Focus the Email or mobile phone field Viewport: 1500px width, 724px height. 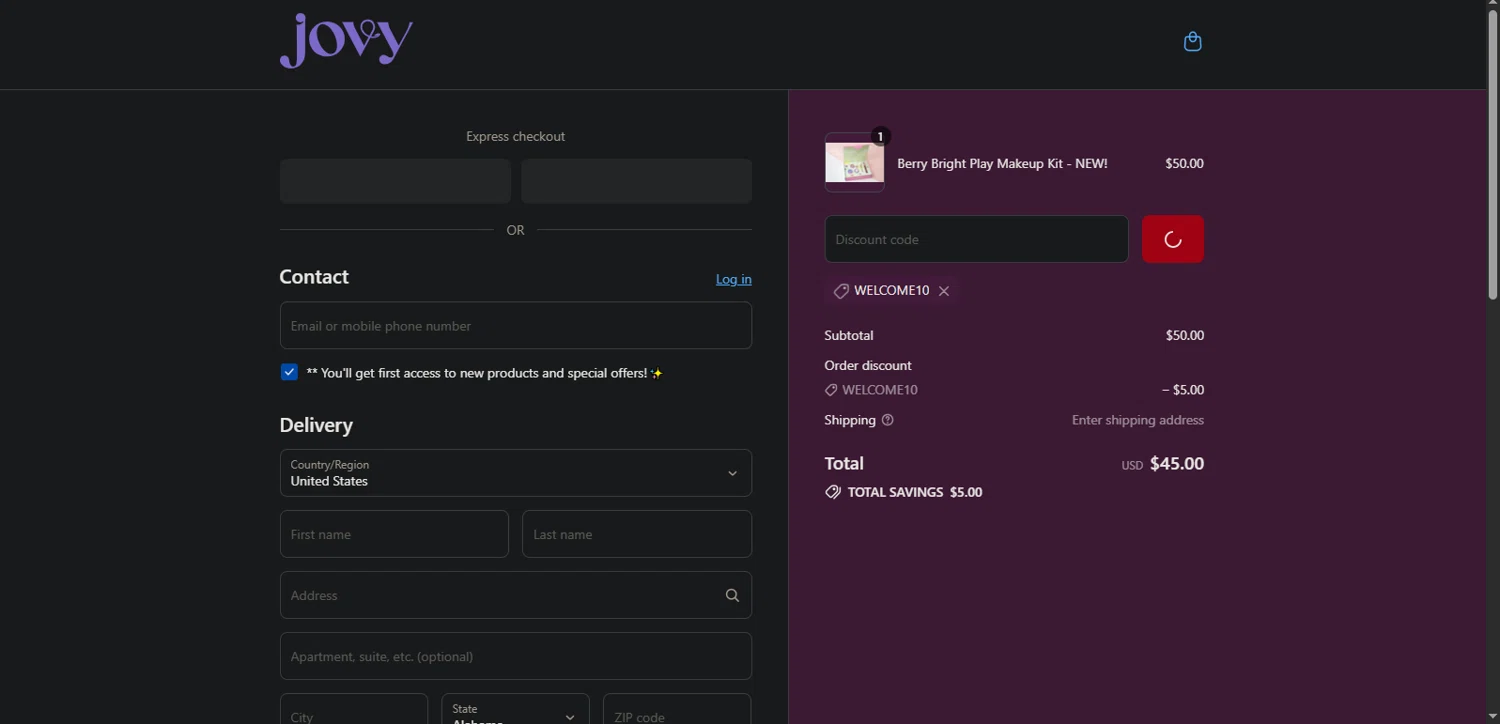516,326
